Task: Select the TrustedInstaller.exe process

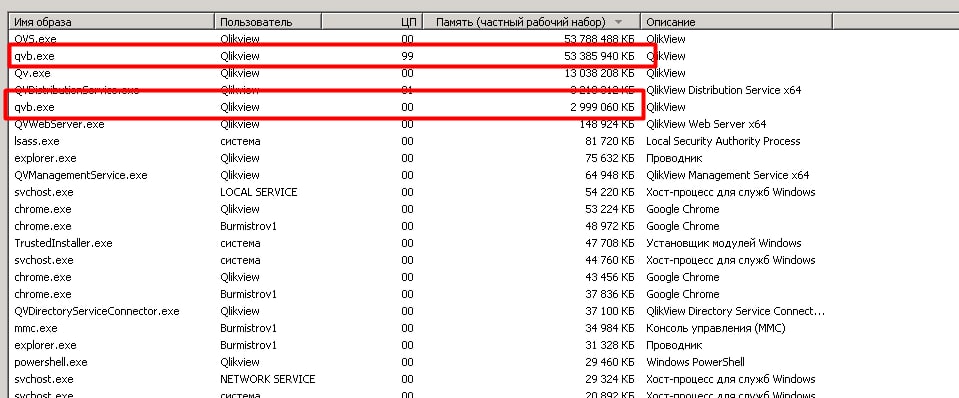Action: (x=63, y=243)
